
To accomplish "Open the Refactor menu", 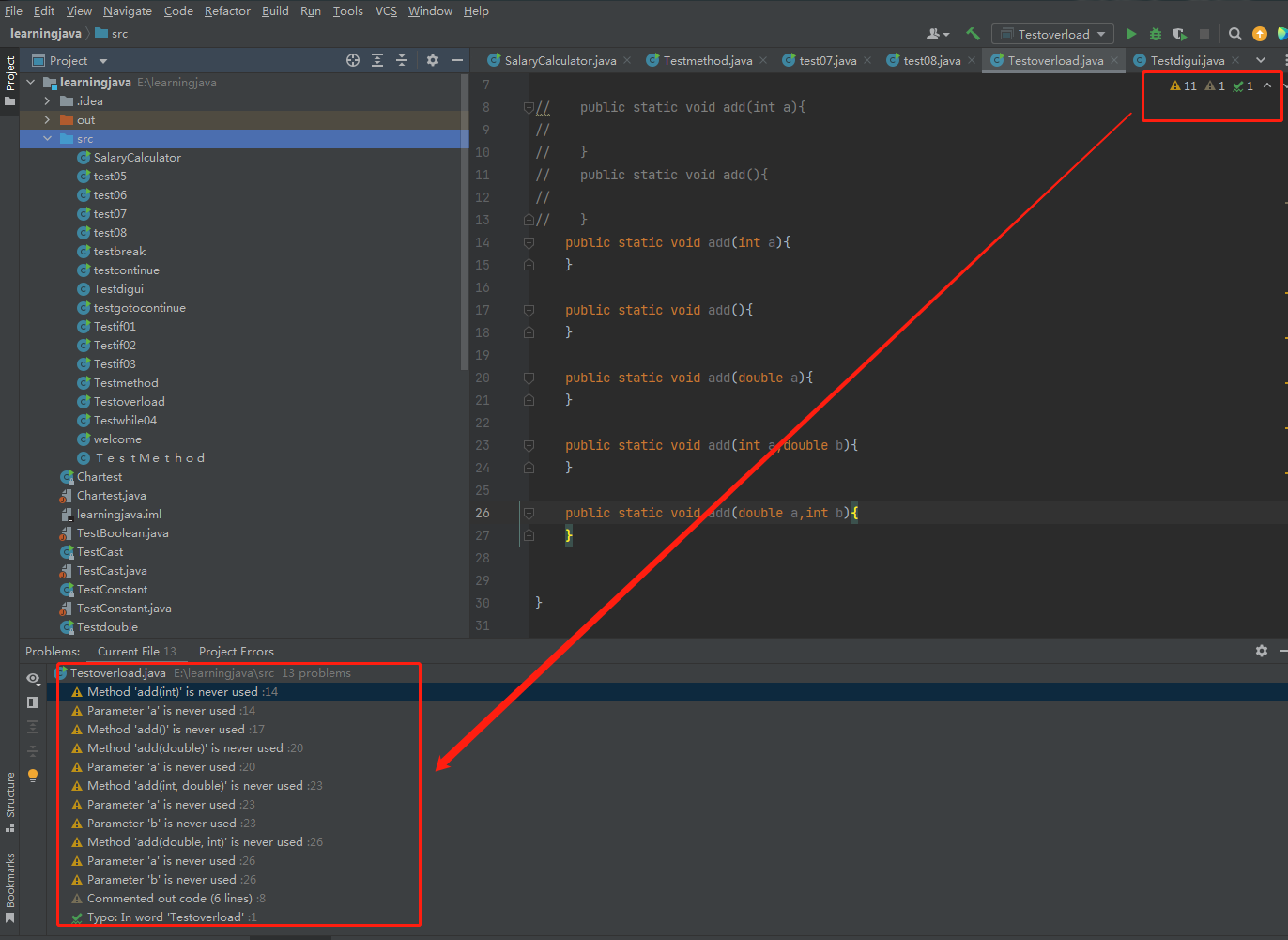I will [227, 11].
